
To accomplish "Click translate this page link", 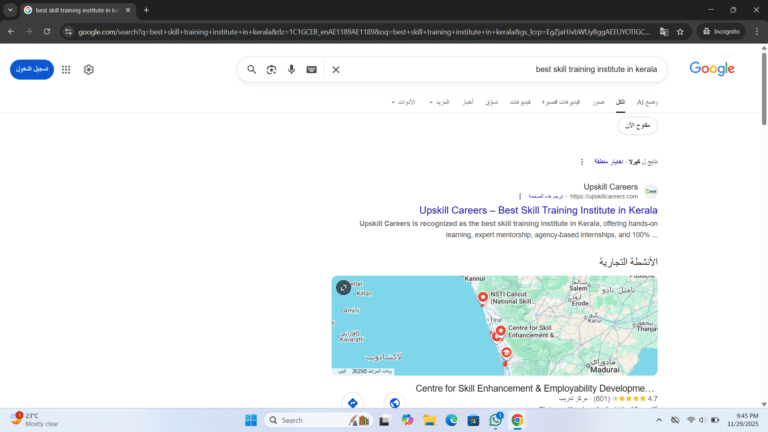I will pyautogui.click(x=545, y=196).
